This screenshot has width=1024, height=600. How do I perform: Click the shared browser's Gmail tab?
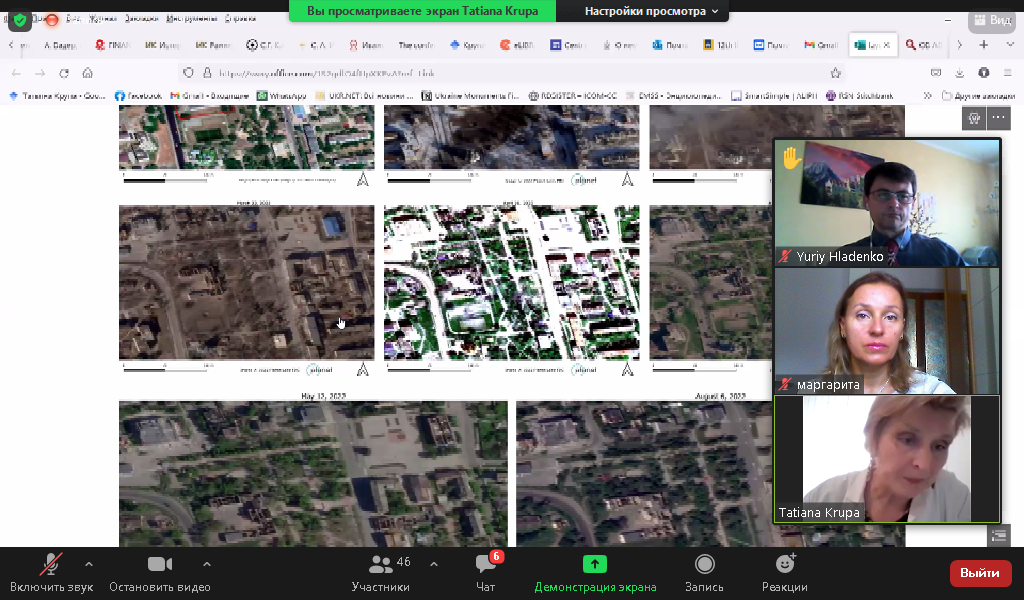(821, 45)
